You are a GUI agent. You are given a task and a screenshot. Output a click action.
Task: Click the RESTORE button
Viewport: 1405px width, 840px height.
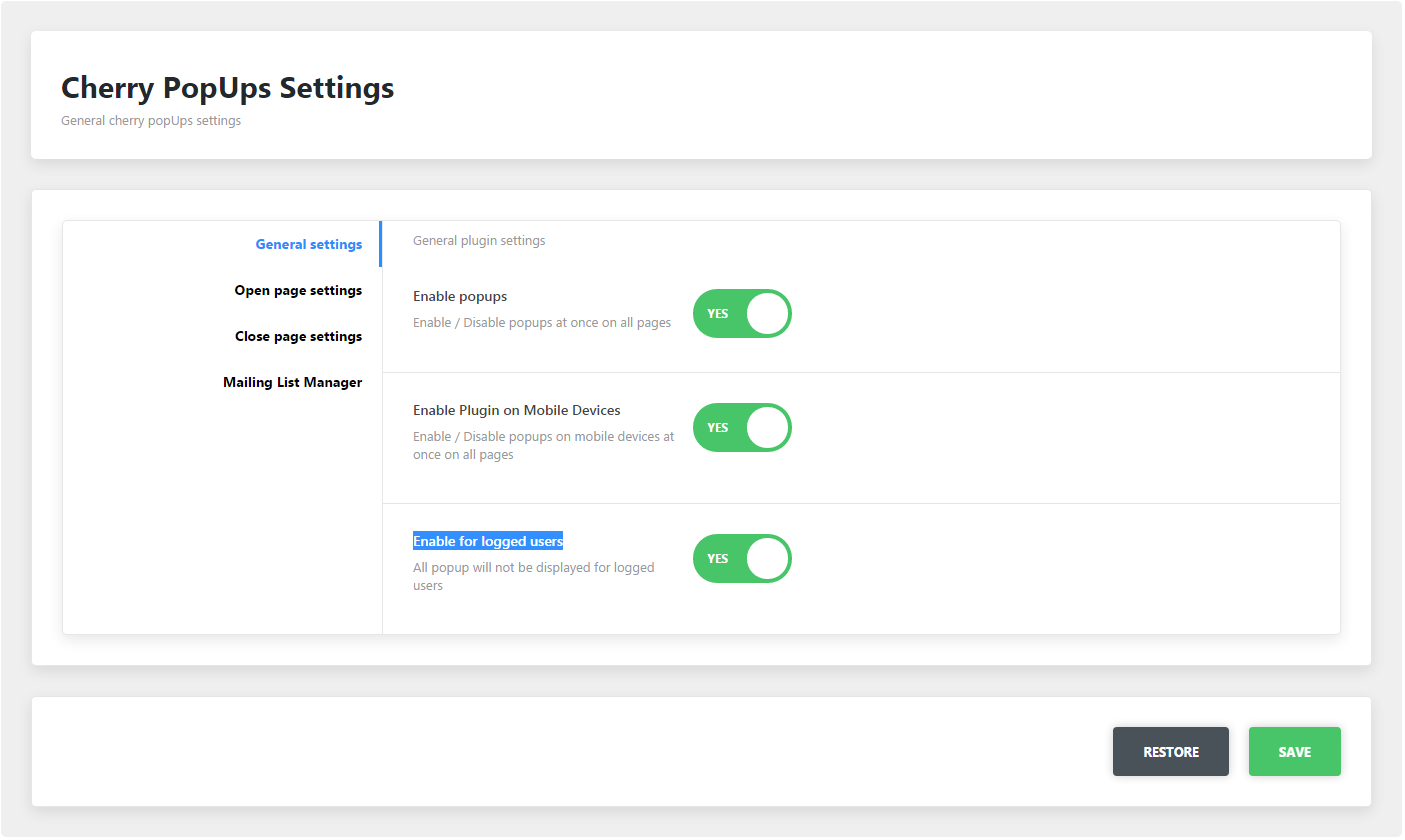[x=1170, y=752]
